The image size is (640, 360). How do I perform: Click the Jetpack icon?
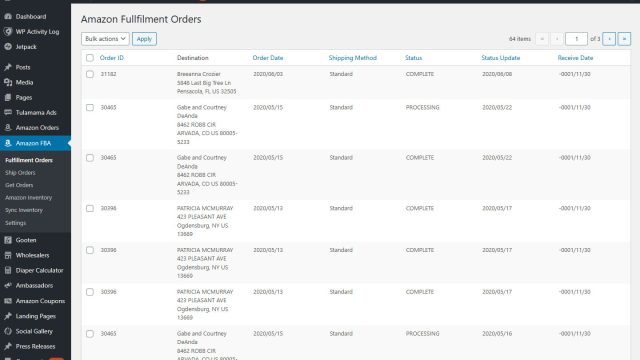pos(8,47)
